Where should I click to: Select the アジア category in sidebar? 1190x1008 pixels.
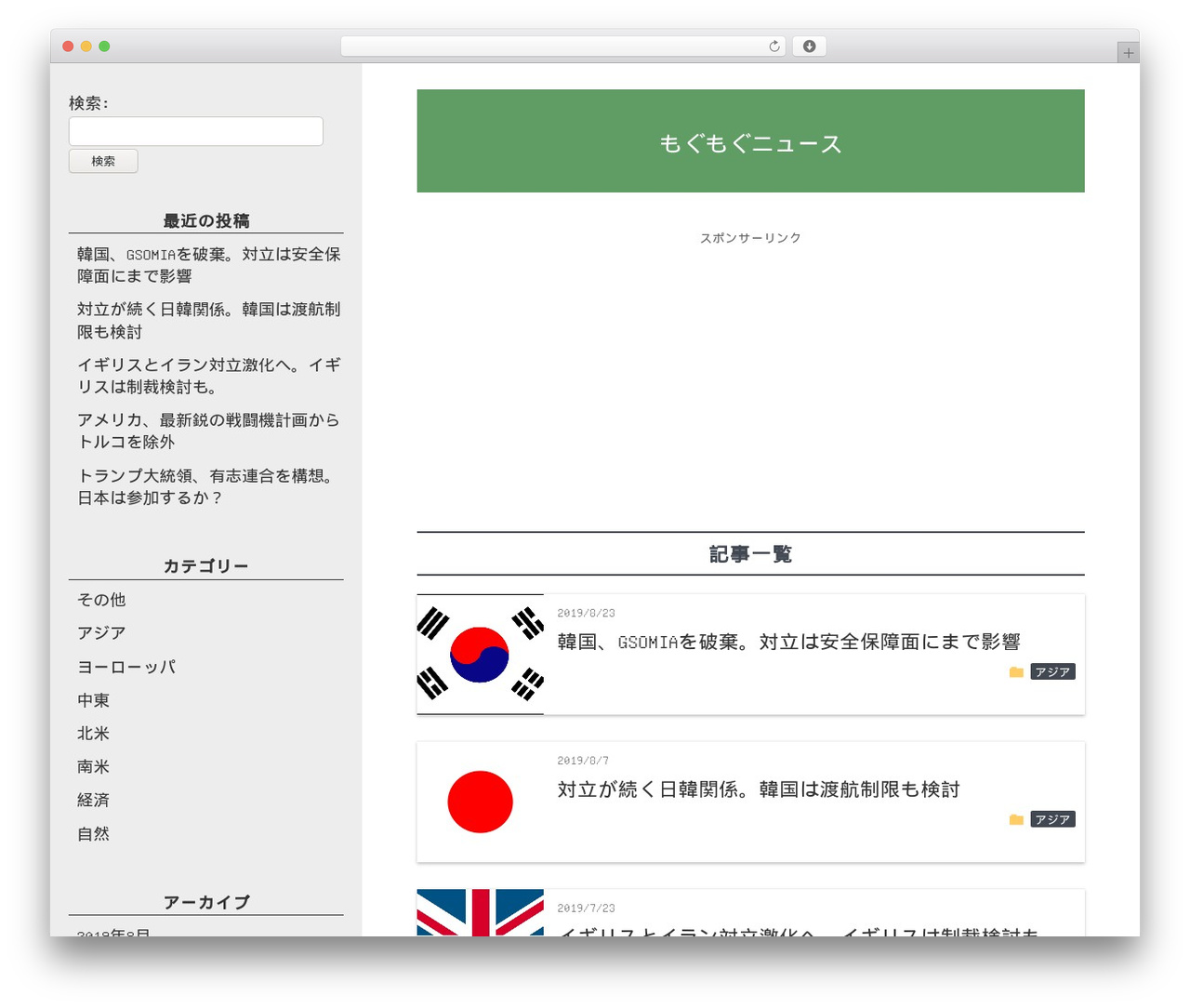(x=101, y=633)
